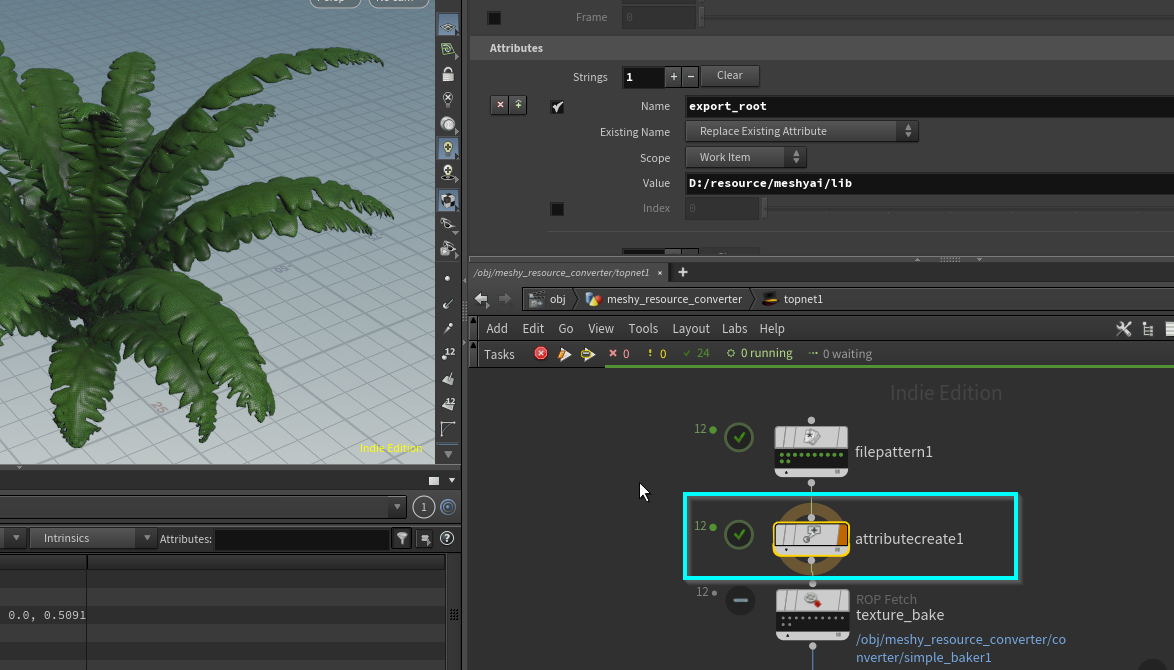Jump to topnet1 in the path bar
Image resolution: width=1174 pixels, height=670 pixels.
793,299
